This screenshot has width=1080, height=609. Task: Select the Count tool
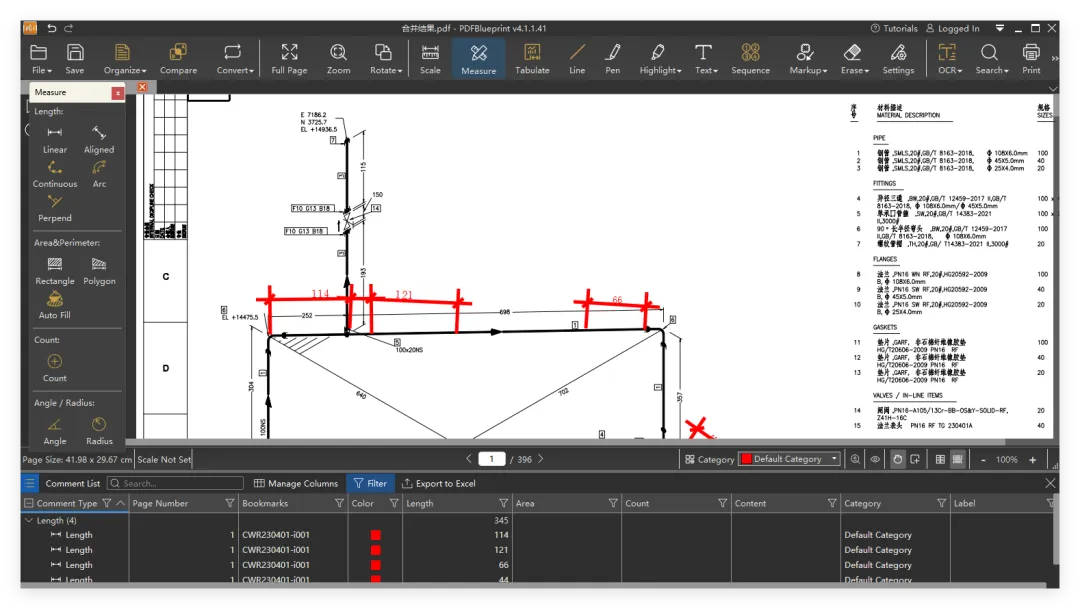tap(54, 368)
